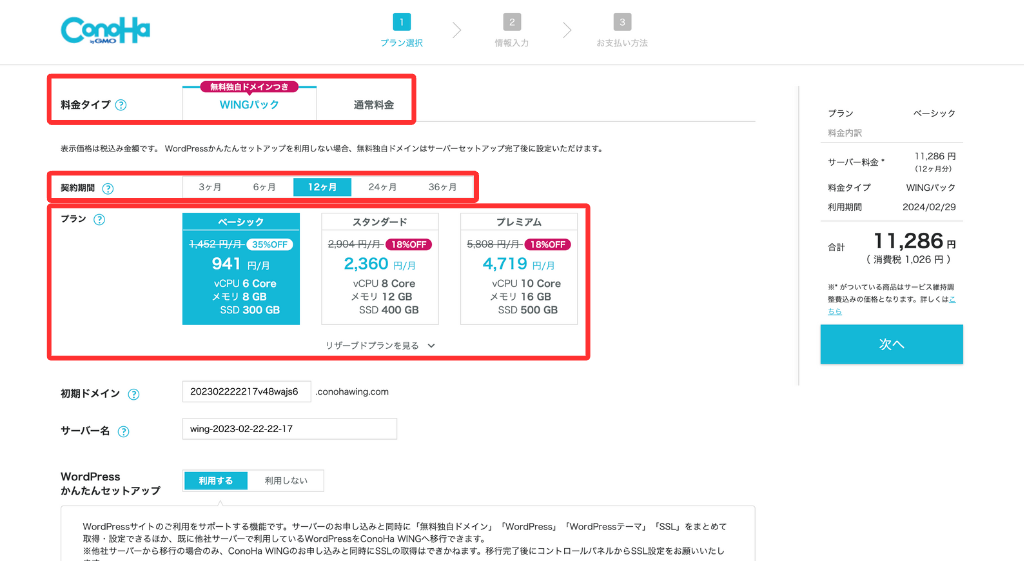Click the 初期ドメイン input field
Screen dimensions: 1024x561
[246, 392]
